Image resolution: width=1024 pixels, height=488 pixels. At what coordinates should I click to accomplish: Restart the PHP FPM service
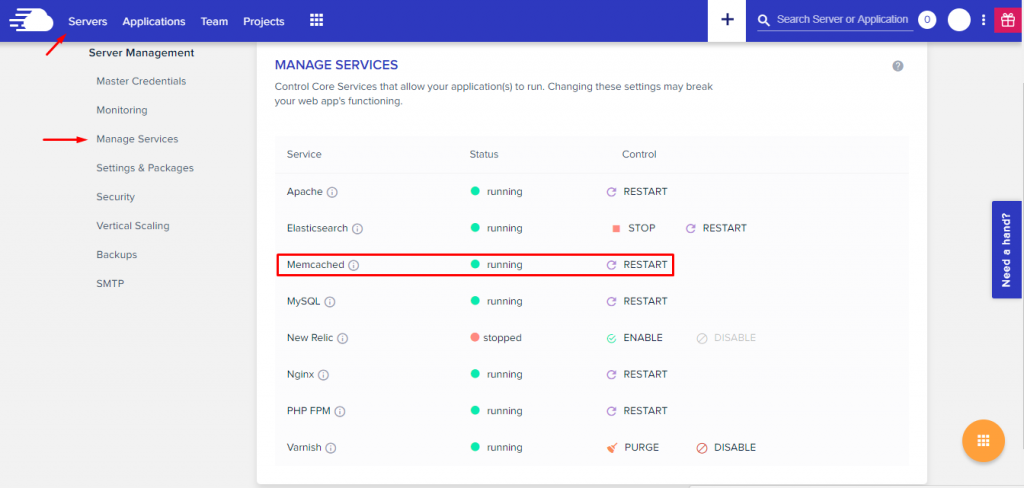[x=637, y=411]
